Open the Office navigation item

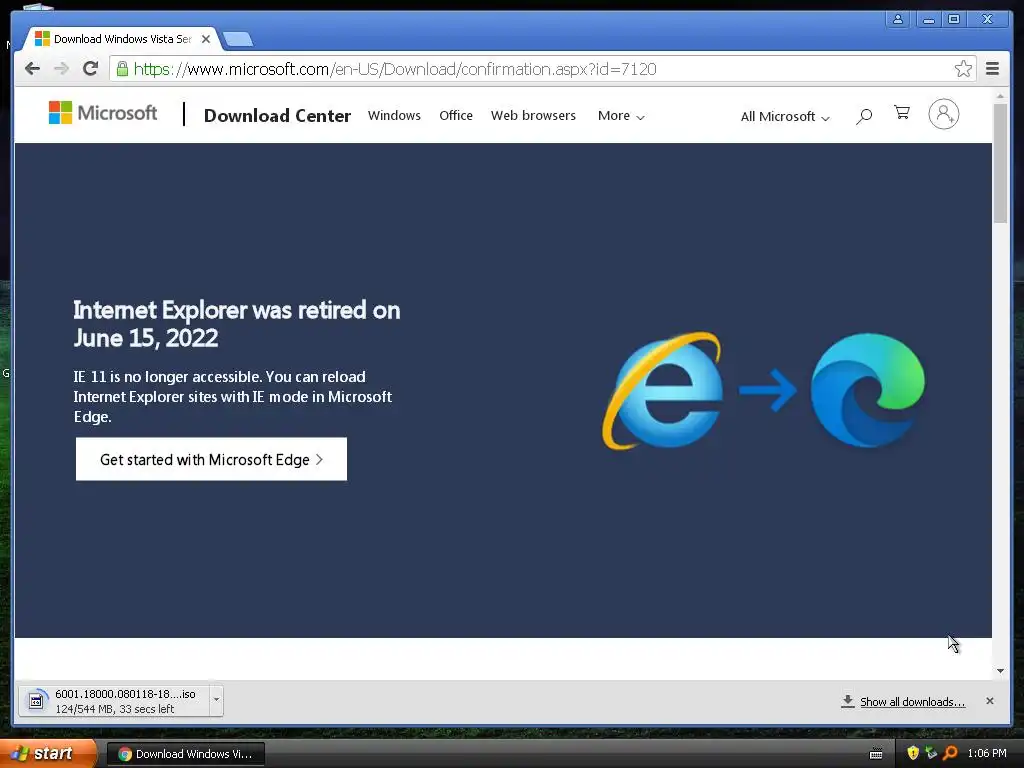pos(456,116)
